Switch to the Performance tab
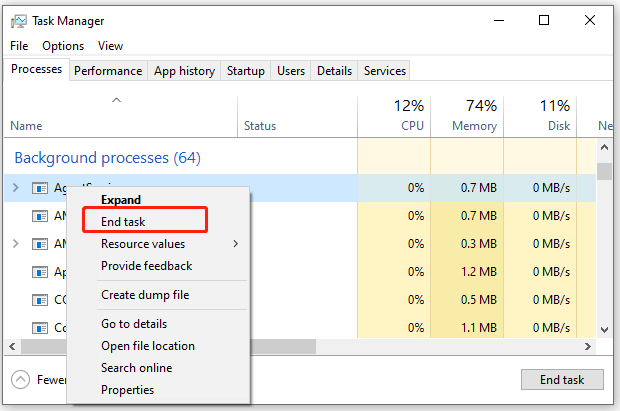The image size is (620, 411). point(108,71)
